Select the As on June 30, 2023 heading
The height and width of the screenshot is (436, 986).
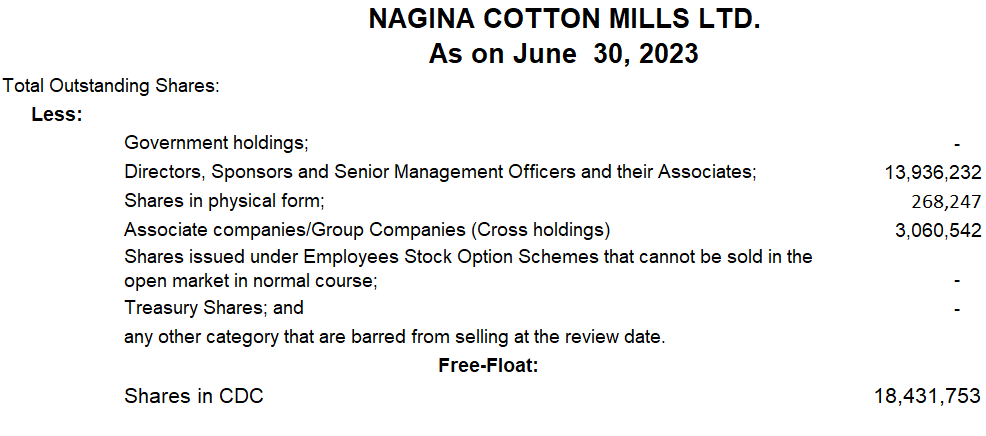(563, 54)
